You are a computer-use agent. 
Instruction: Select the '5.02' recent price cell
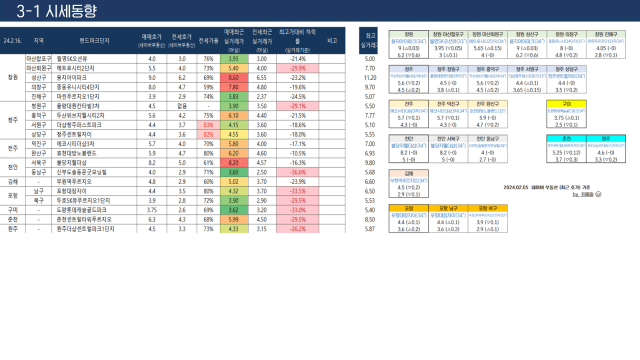click(234, 182)
